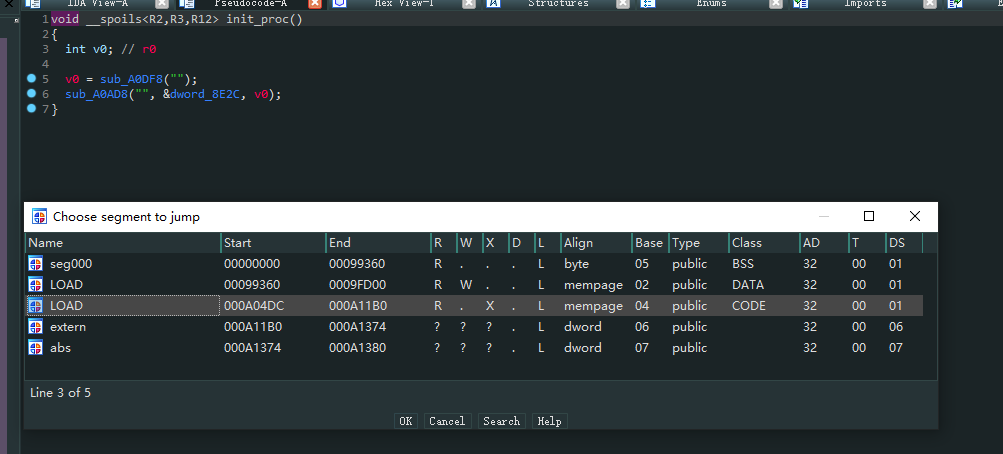The image size is (1003, 454).
Task: Close the IDA View-A tab
Action: click(162, 3)
